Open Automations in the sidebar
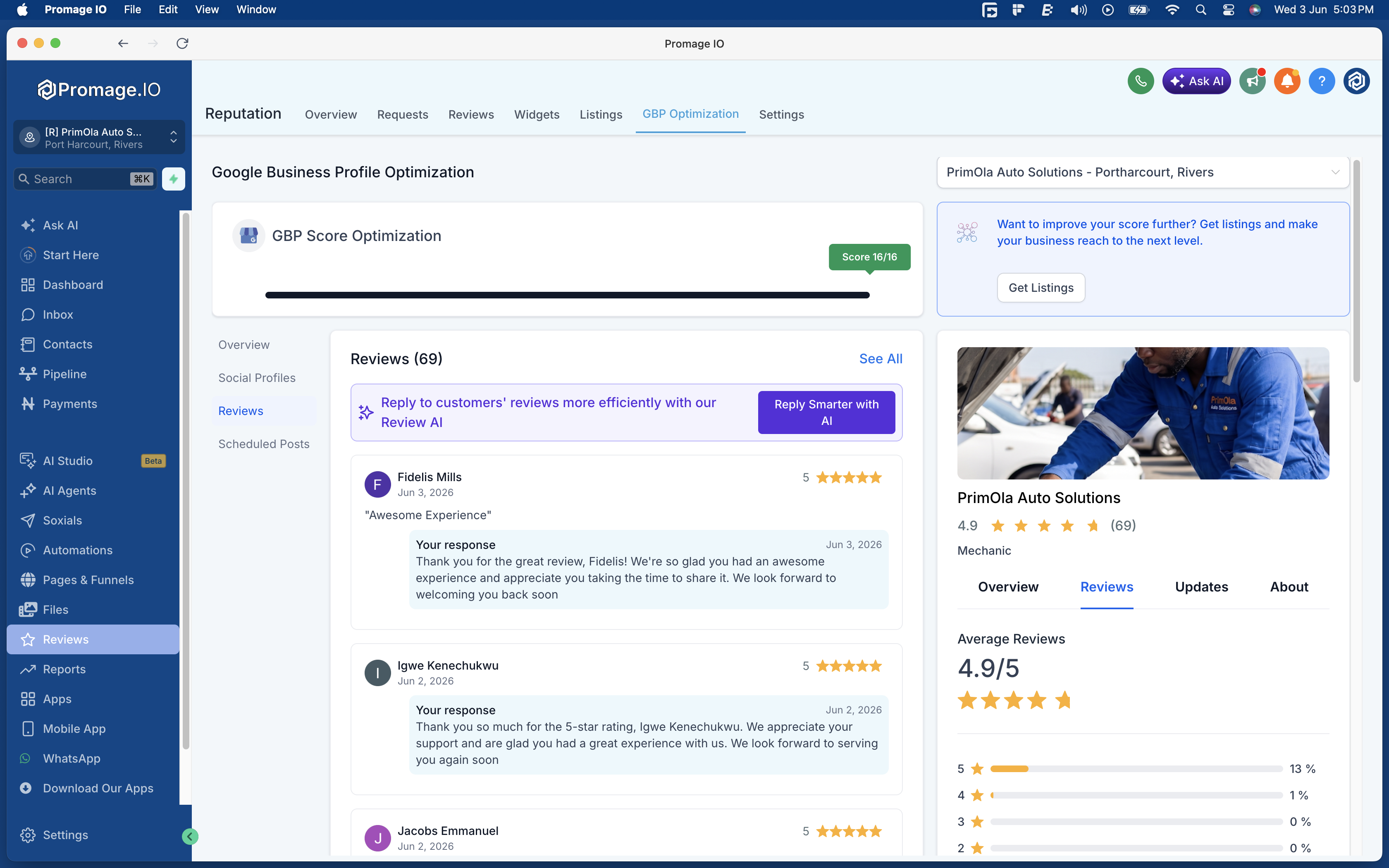This screenshot has width=1389, height=868. tap(93, 551)
